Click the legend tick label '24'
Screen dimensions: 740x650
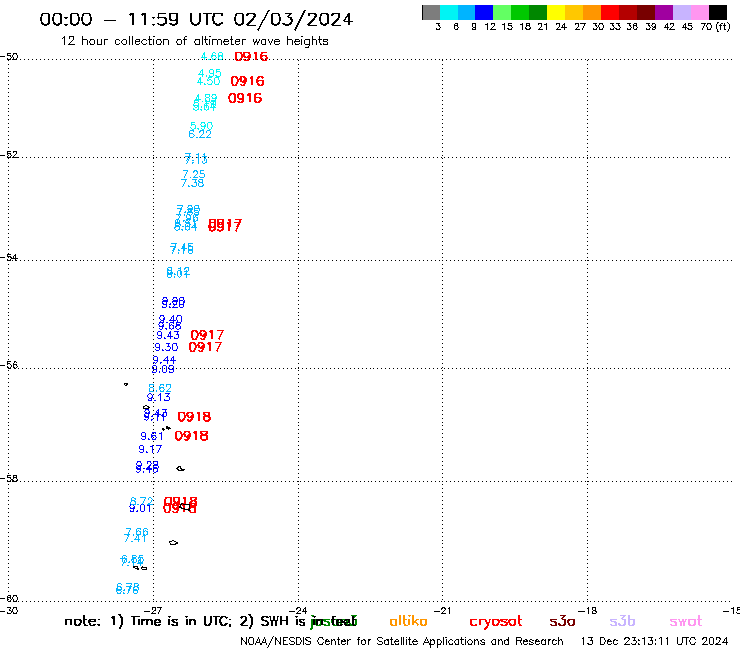click(x=561, y=27)
